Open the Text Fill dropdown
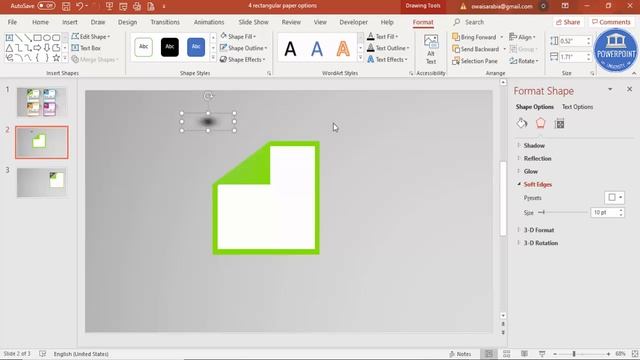This screenshot has height=360, width=640. (x=382, y=37)
